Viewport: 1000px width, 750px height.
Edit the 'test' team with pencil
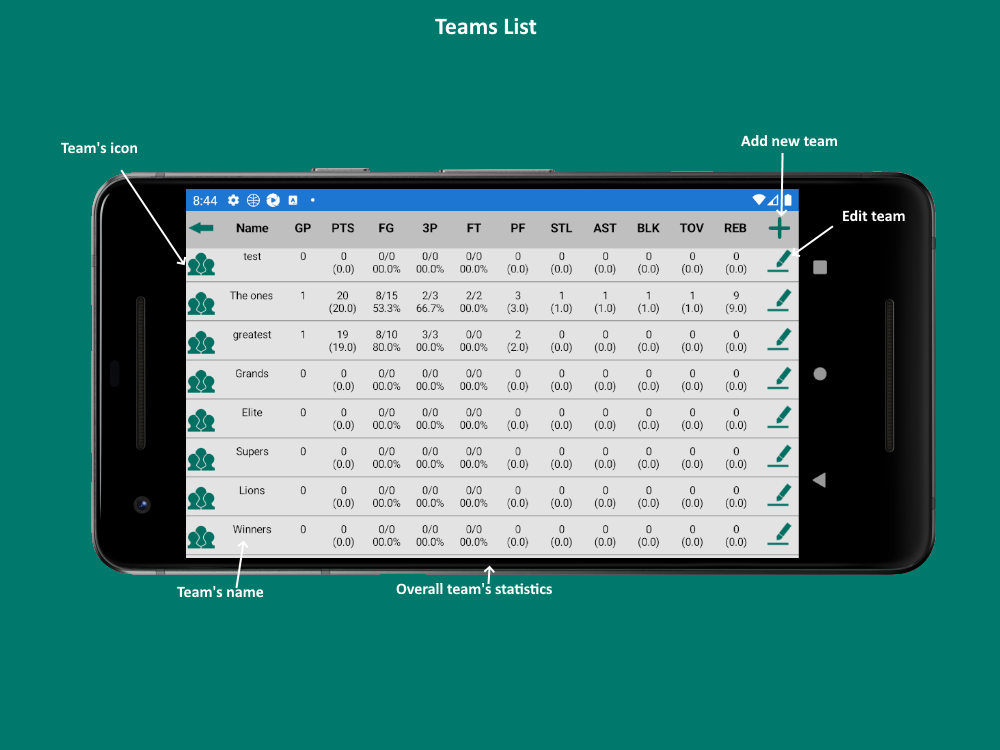(780, 262)
